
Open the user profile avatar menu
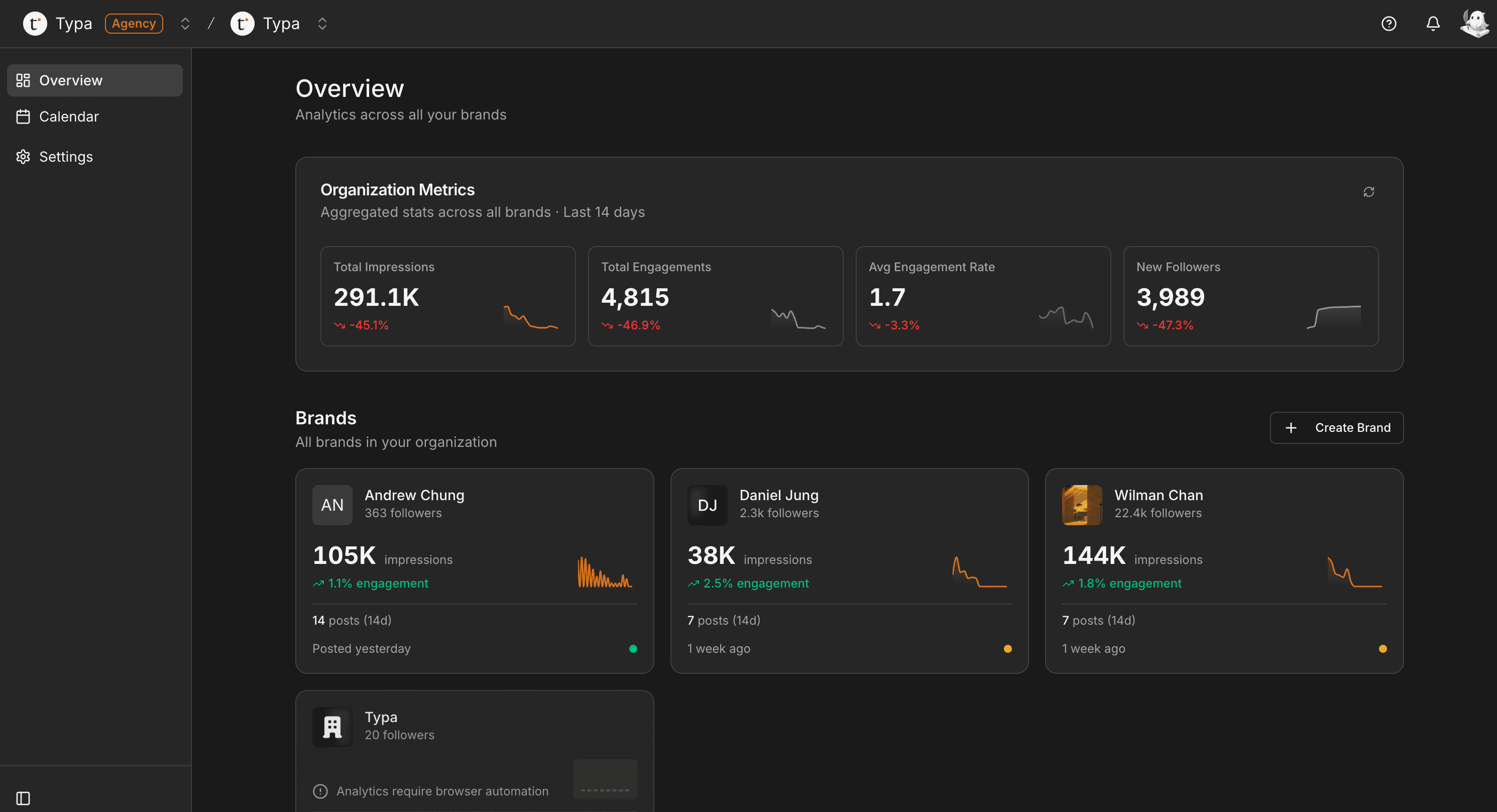(x=1473, y=23)
